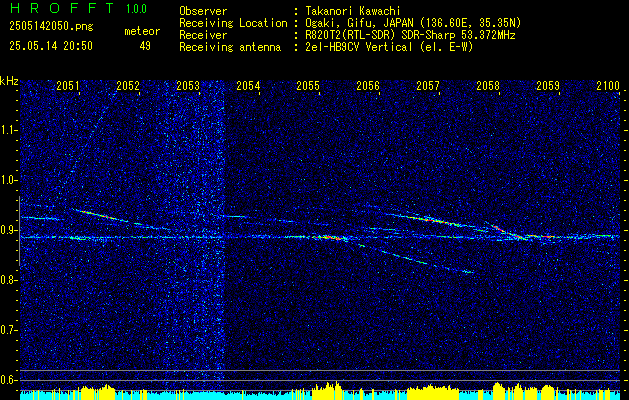Viewport: 629px width, 400px height.
Task: Click frequency label 0.8
Action: click(9, 280)
